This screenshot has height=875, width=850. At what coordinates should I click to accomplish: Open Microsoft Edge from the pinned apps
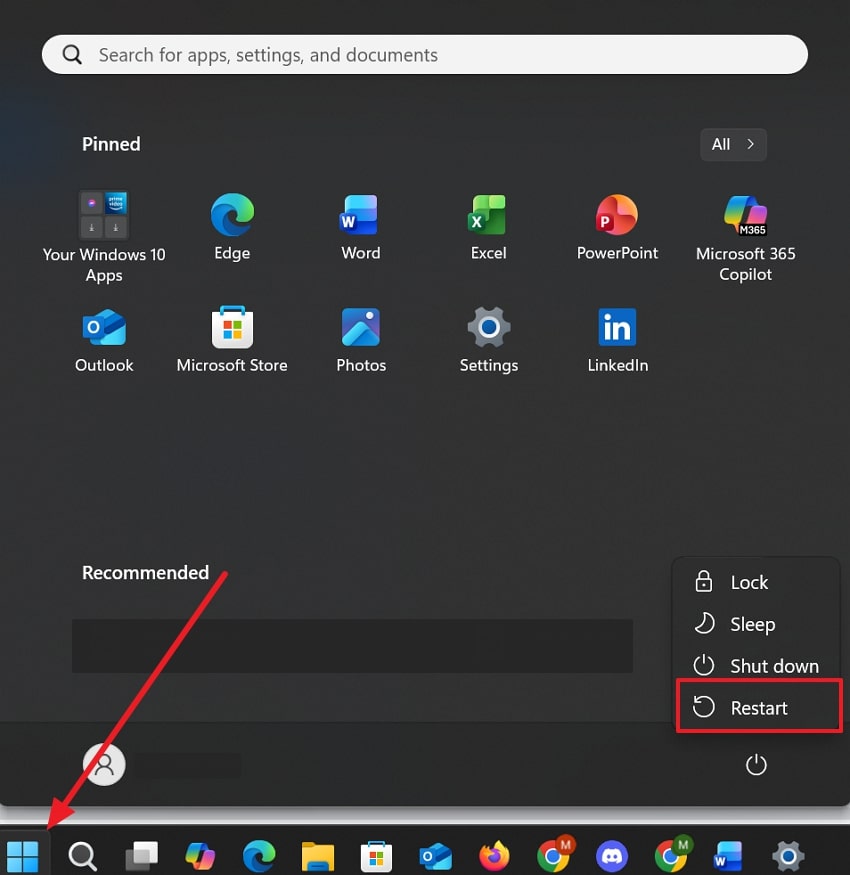232,226
